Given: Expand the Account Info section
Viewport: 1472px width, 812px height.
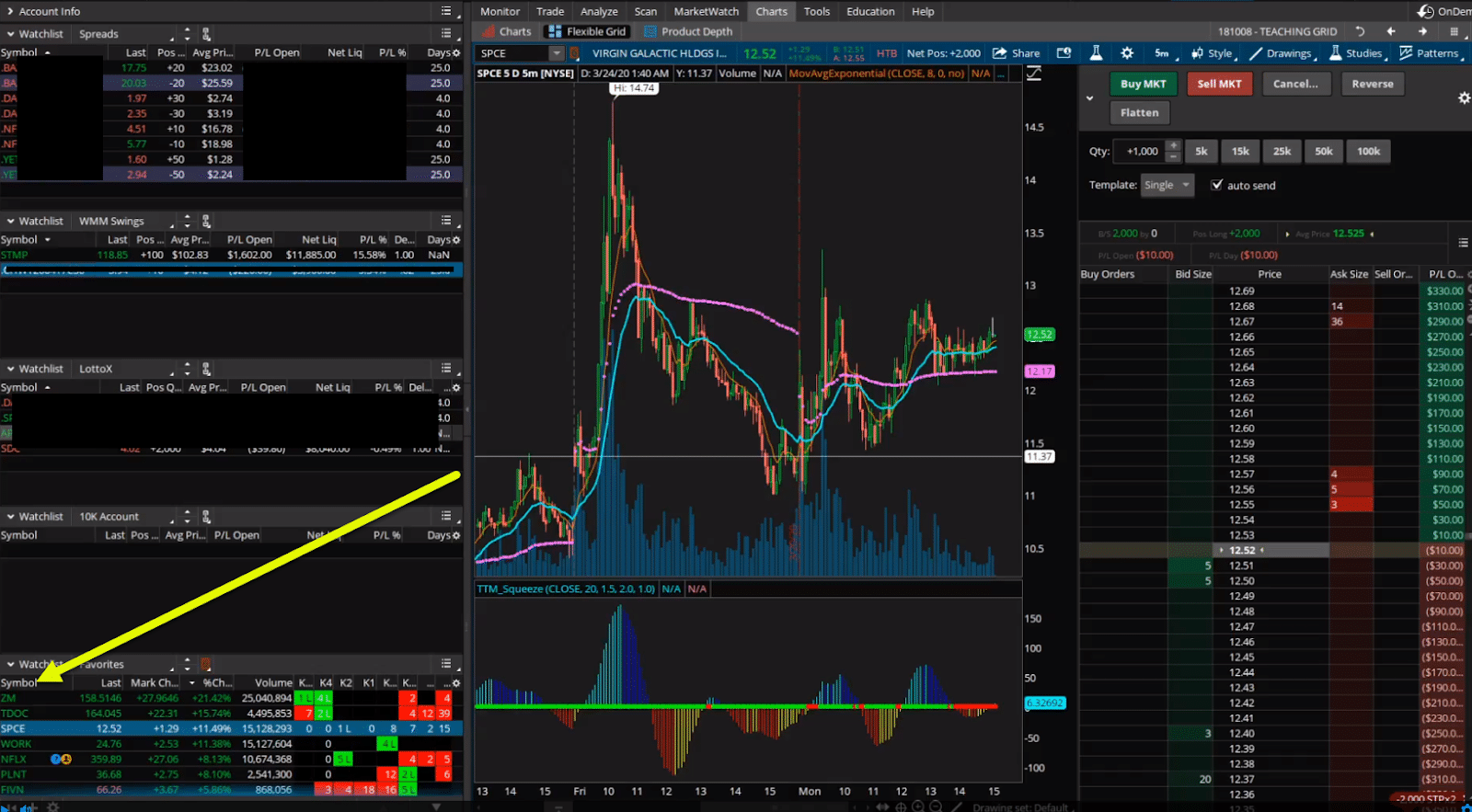Looking at the screenshot, I should (11, 11).
